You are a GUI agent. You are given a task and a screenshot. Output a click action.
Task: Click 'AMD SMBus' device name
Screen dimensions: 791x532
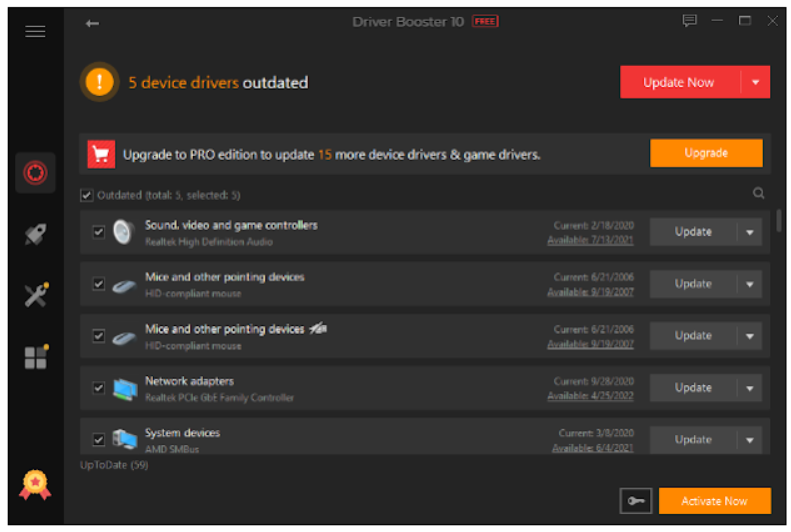pyautogui.click(x=172, y=449)
